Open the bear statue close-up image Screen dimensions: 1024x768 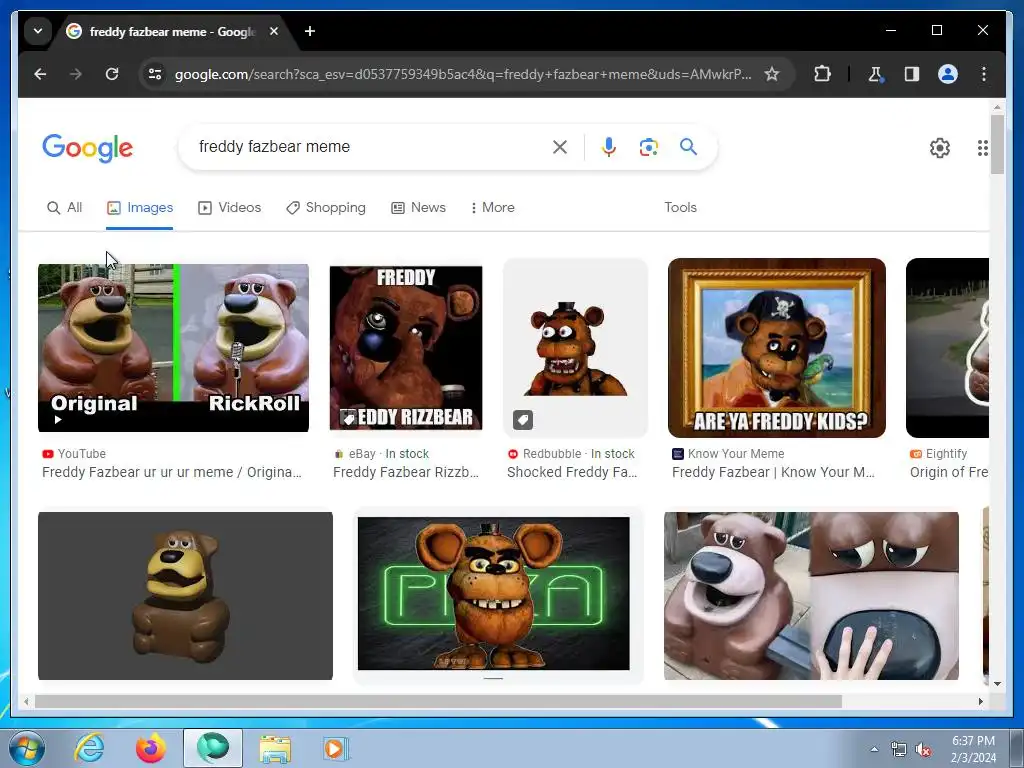[x=811, y=596]
